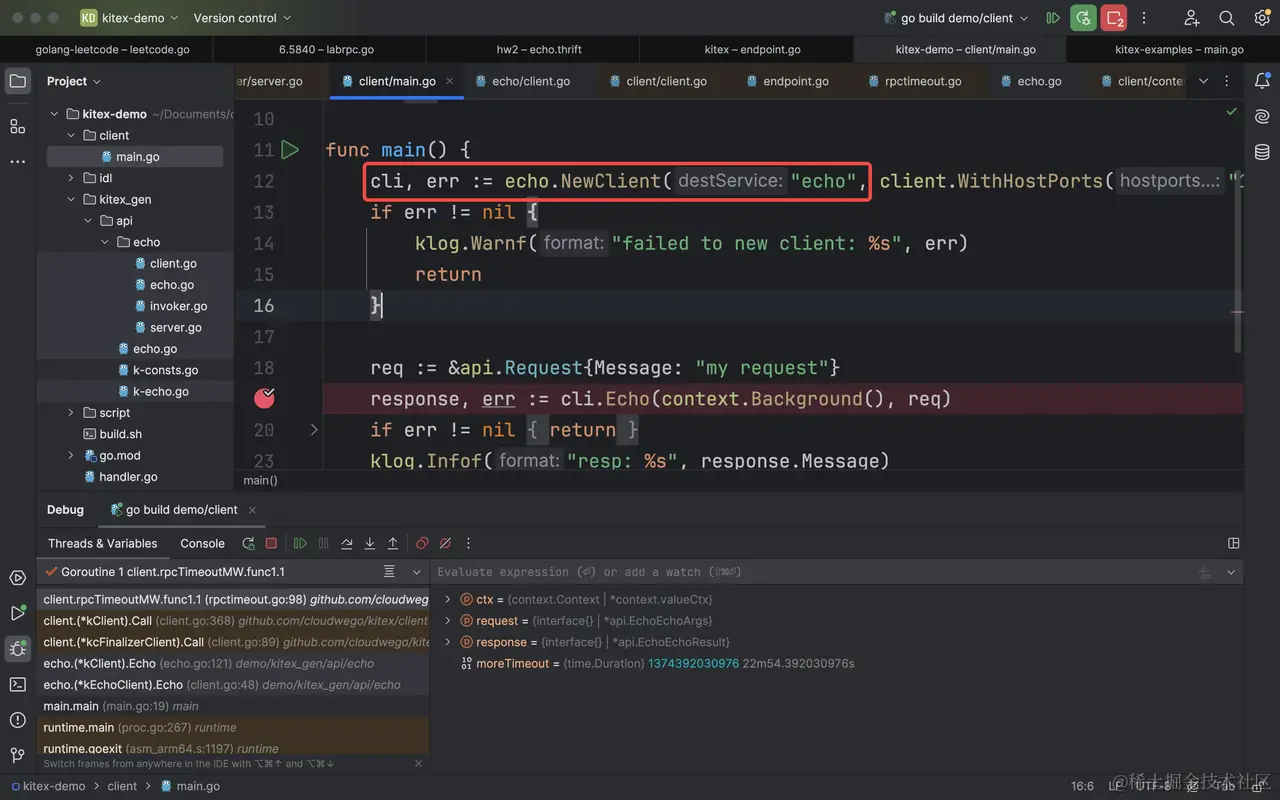Image resolution: width=1280 pixels, height=800 pixels.
Task: Toggle the Mute Breakpoints icon
Action: pos(445,543)
